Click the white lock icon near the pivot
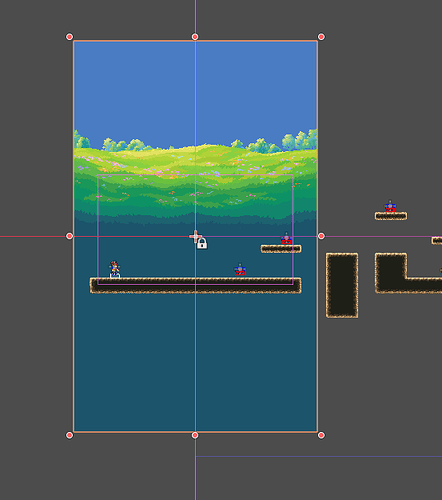This screenshot has width=442, height=500. point(202,243)
